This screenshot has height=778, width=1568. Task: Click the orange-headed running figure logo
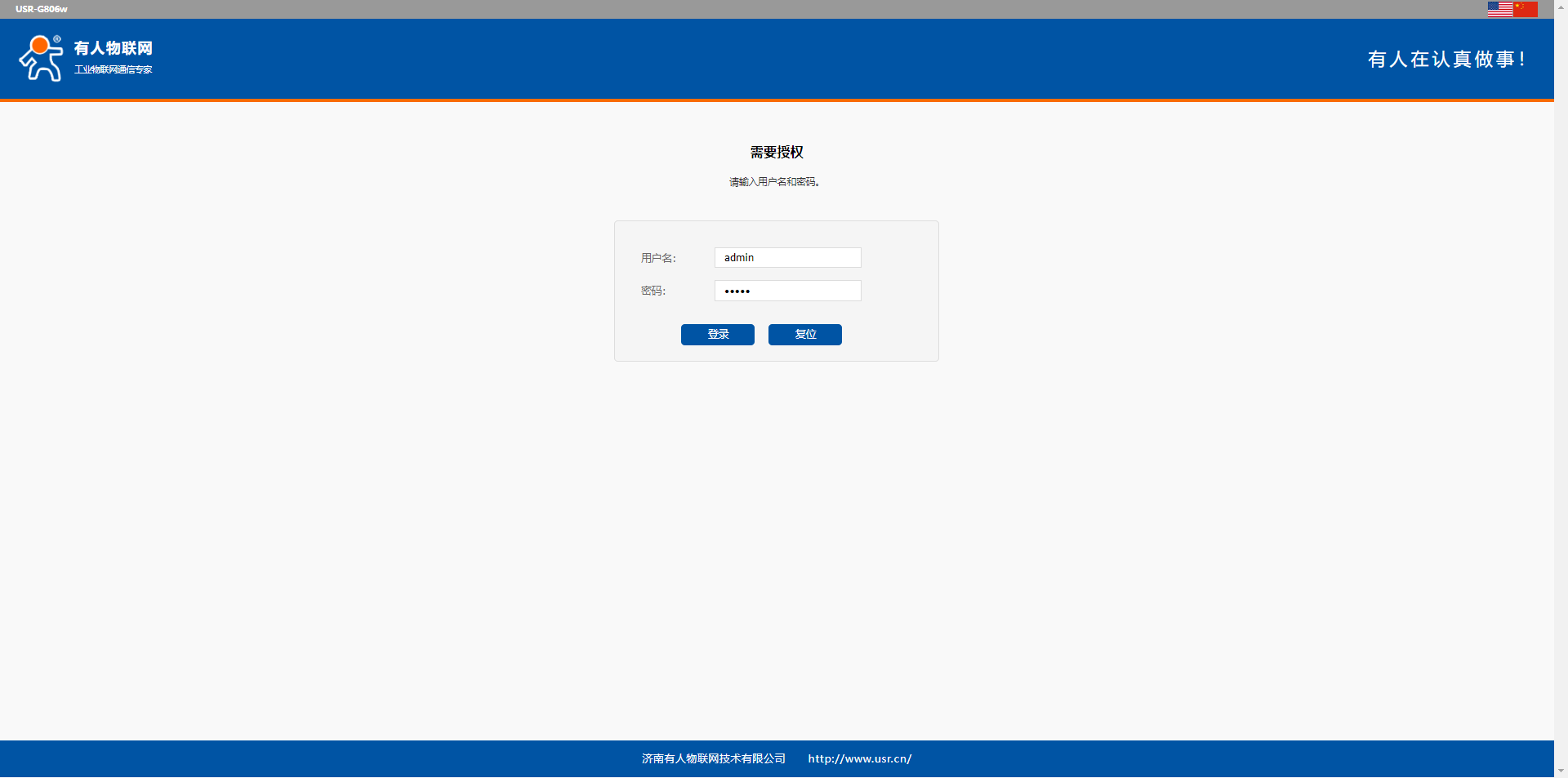point(41,58)
